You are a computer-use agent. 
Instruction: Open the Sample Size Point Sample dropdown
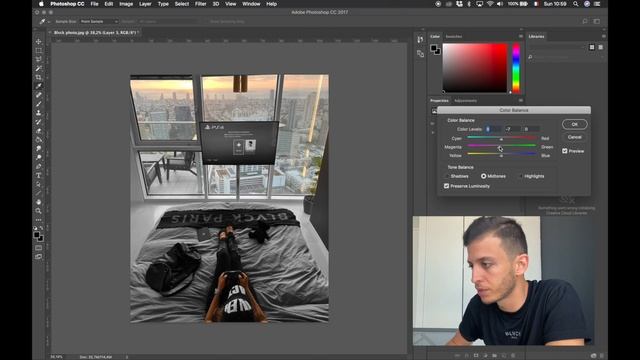pyautogui.click(x=99, y=21)
